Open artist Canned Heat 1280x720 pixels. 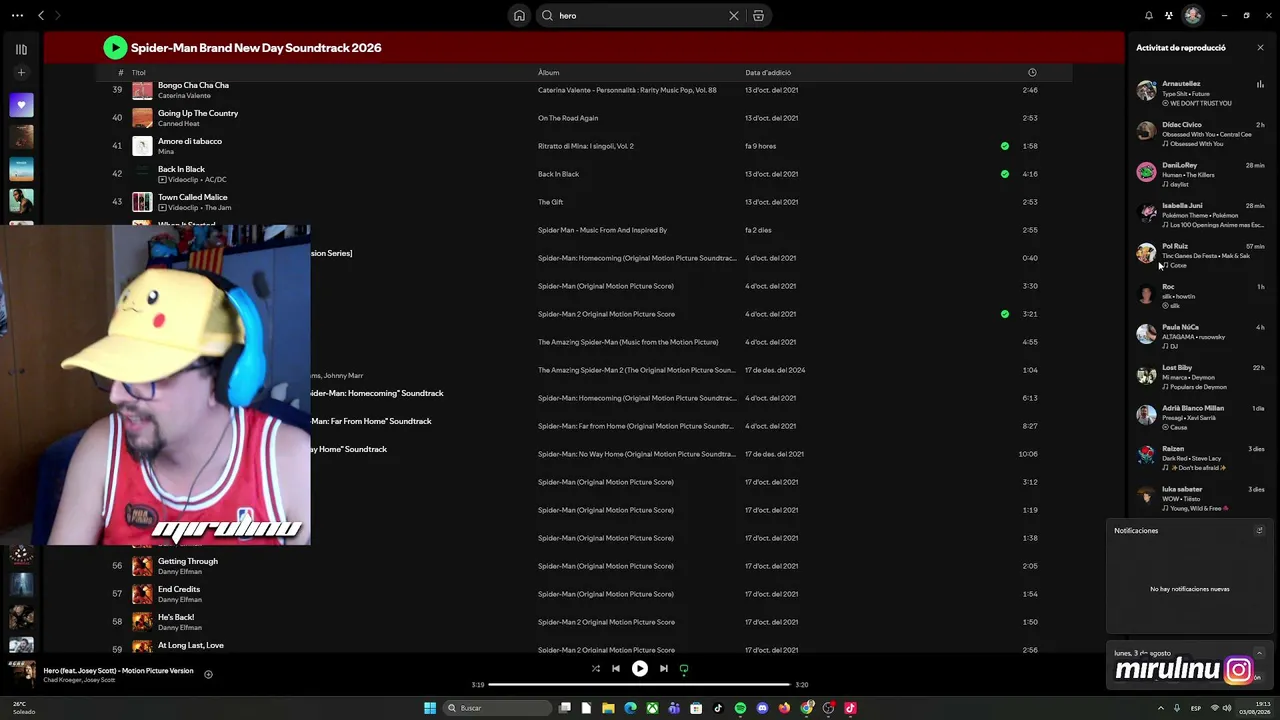click(179, 124)
